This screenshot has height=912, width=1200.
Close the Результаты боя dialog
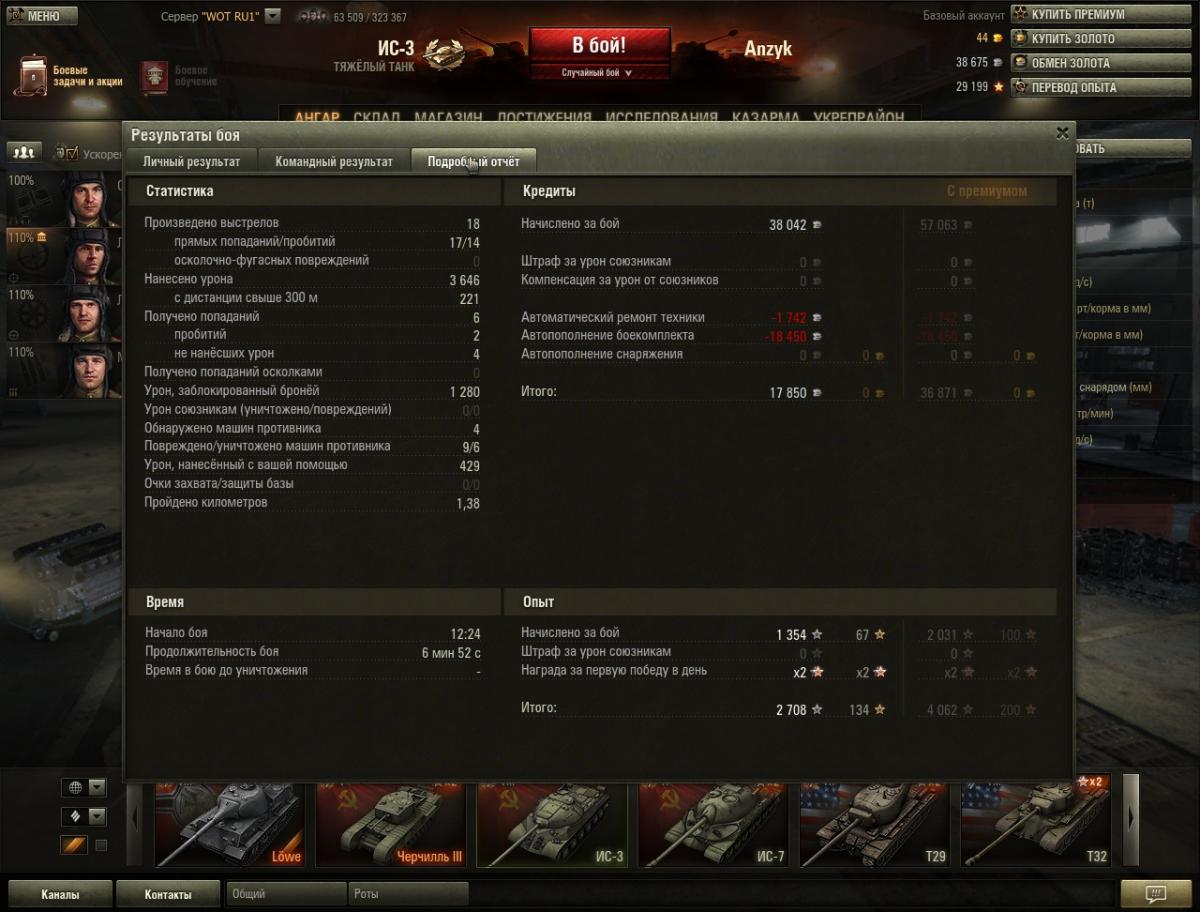pyautogui.click(x=1062, y=133)
